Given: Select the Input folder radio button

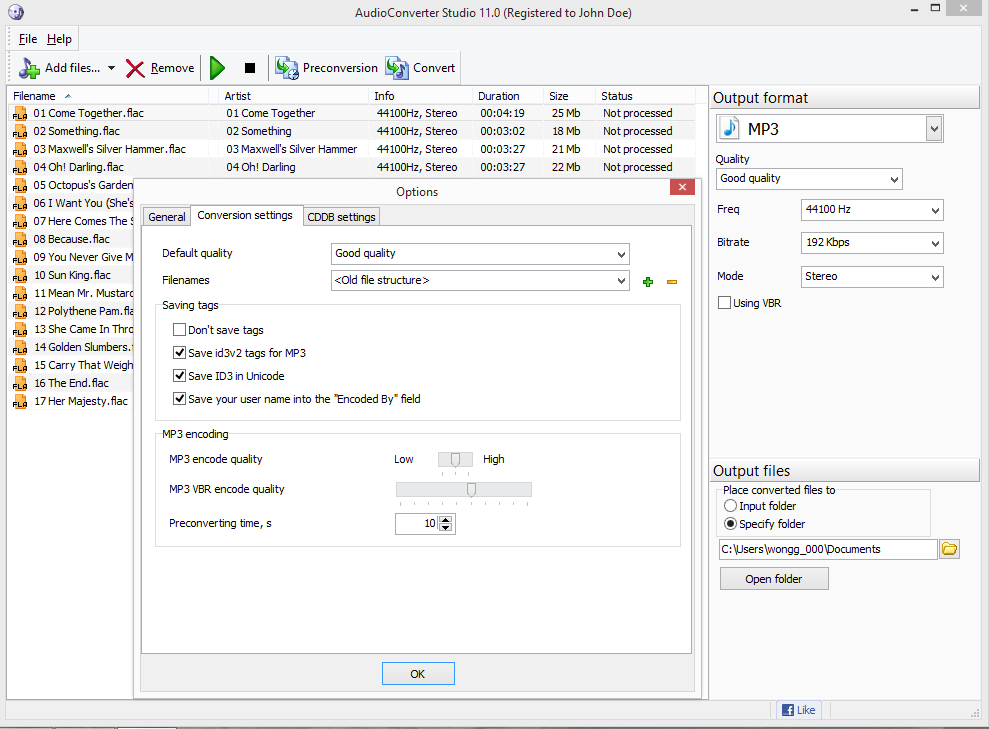Looking at the screenshot, I should [731, 505].
